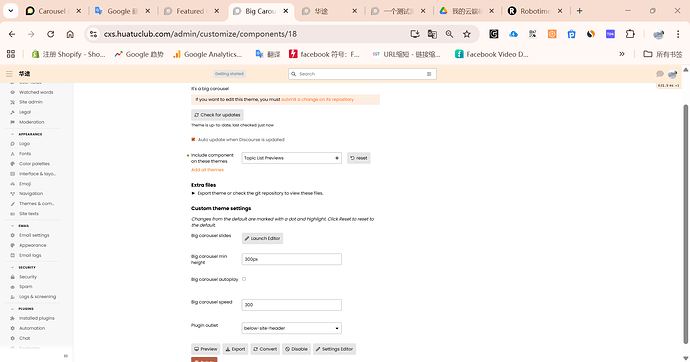Open user avatar menu in site header
This screenshot has height=362, width=690.
(672, 74)
